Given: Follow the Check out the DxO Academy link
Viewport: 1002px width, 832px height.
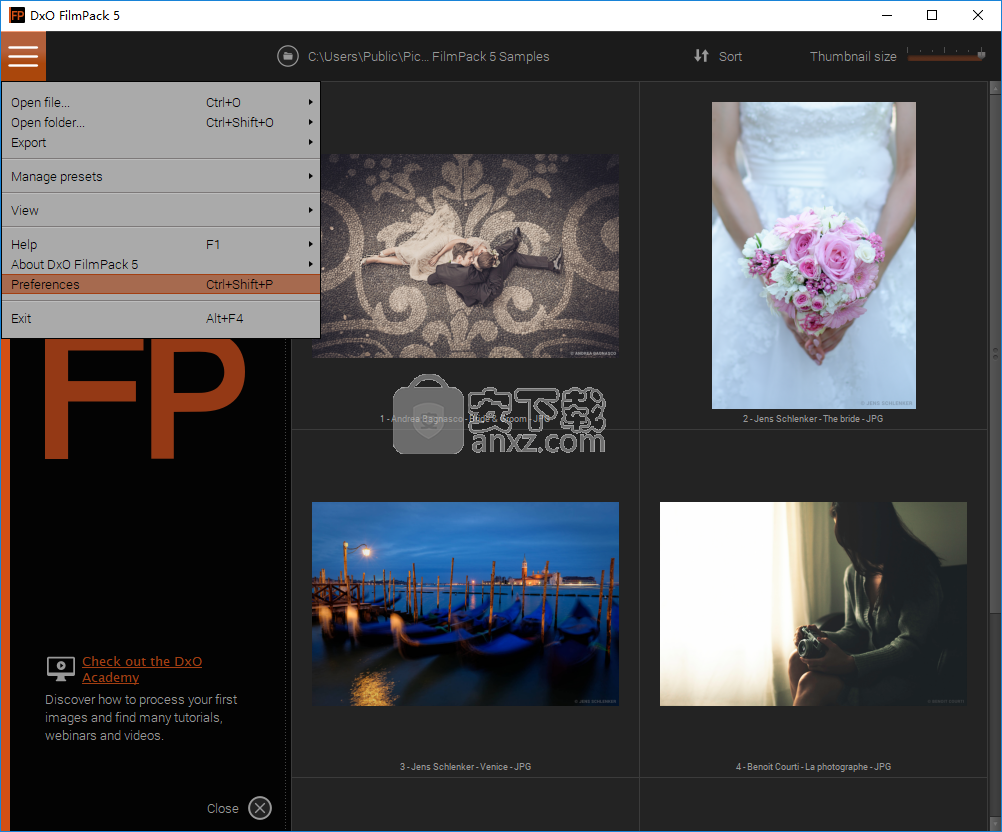Looking at the screenshot, I should click(142, 669).
